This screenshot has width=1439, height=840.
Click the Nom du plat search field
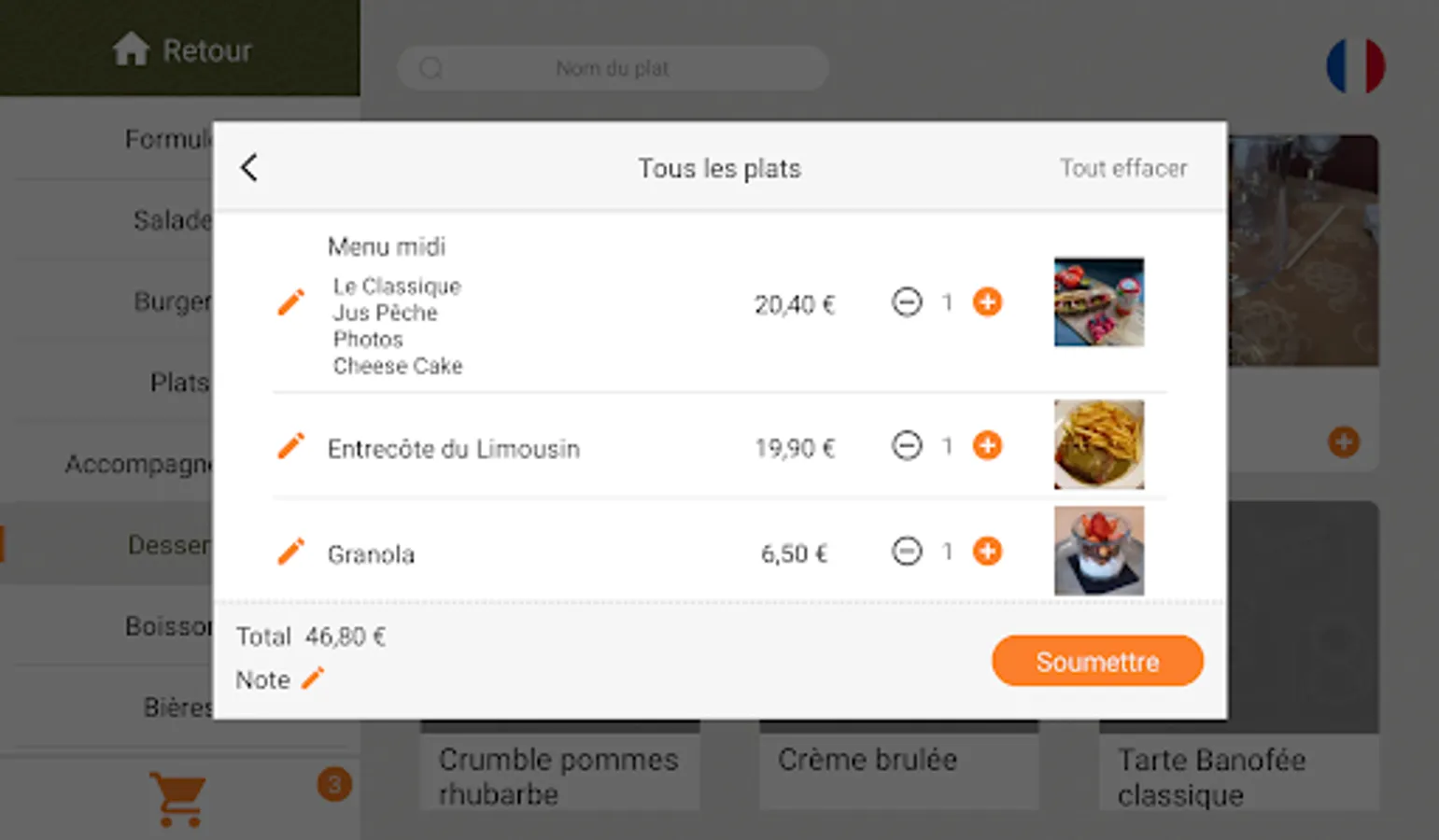pyautogui.click(x=612, y=68)
